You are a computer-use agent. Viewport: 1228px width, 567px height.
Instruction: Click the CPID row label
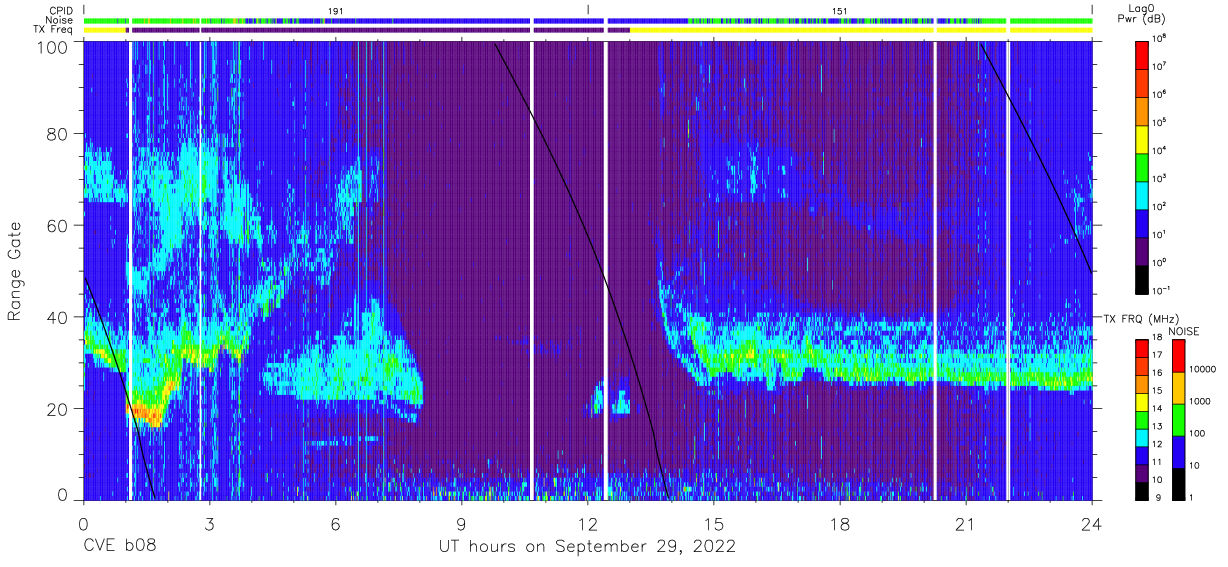click(x=61, y=10)
